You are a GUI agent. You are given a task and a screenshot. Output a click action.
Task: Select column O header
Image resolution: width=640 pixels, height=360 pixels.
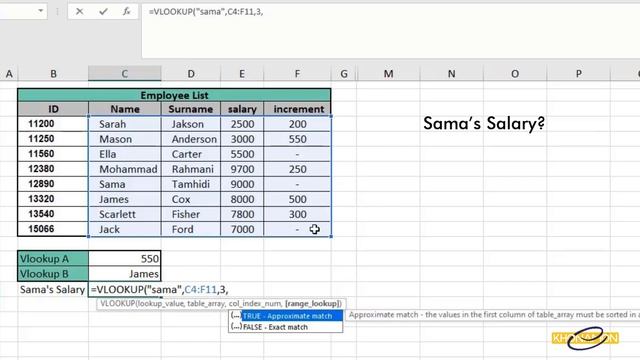tap(515, 74)
